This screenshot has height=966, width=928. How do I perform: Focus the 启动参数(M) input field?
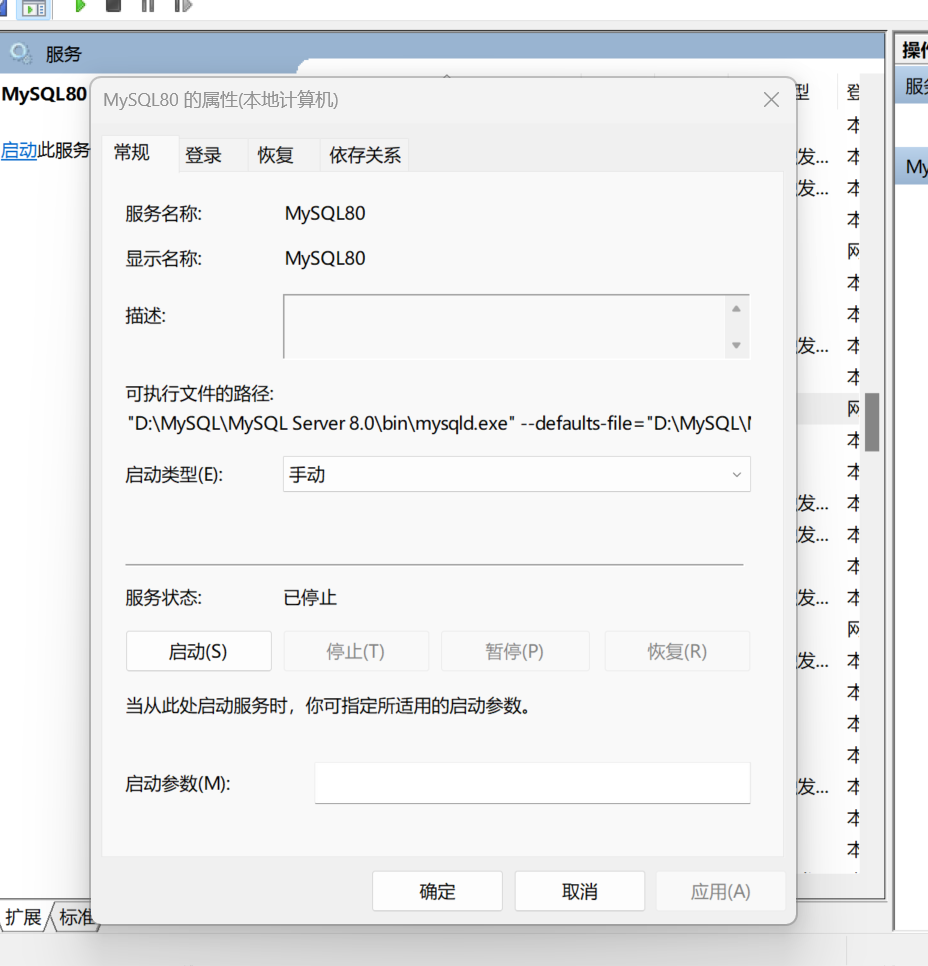point(532,783)
